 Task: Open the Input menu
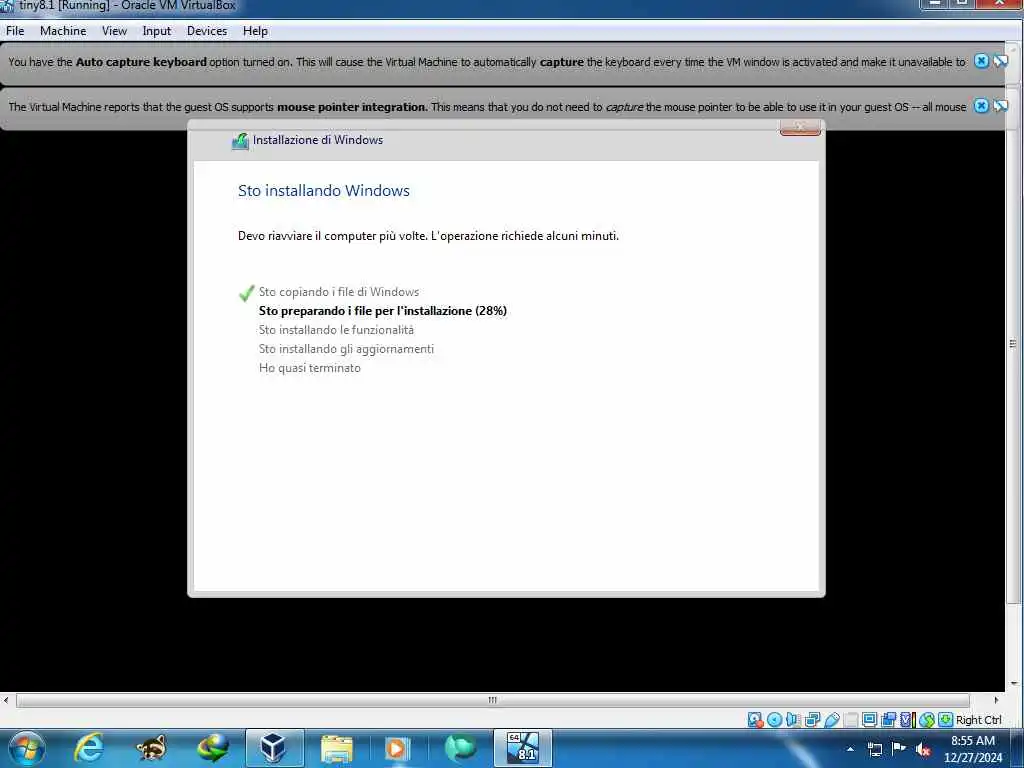(157, 31)
